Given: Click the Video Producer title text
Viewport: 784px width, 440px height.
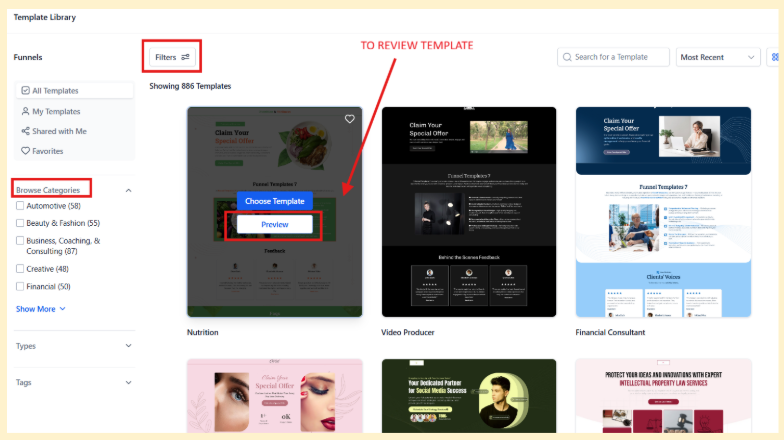Looking at the screenshot, I should click(408, 332).
